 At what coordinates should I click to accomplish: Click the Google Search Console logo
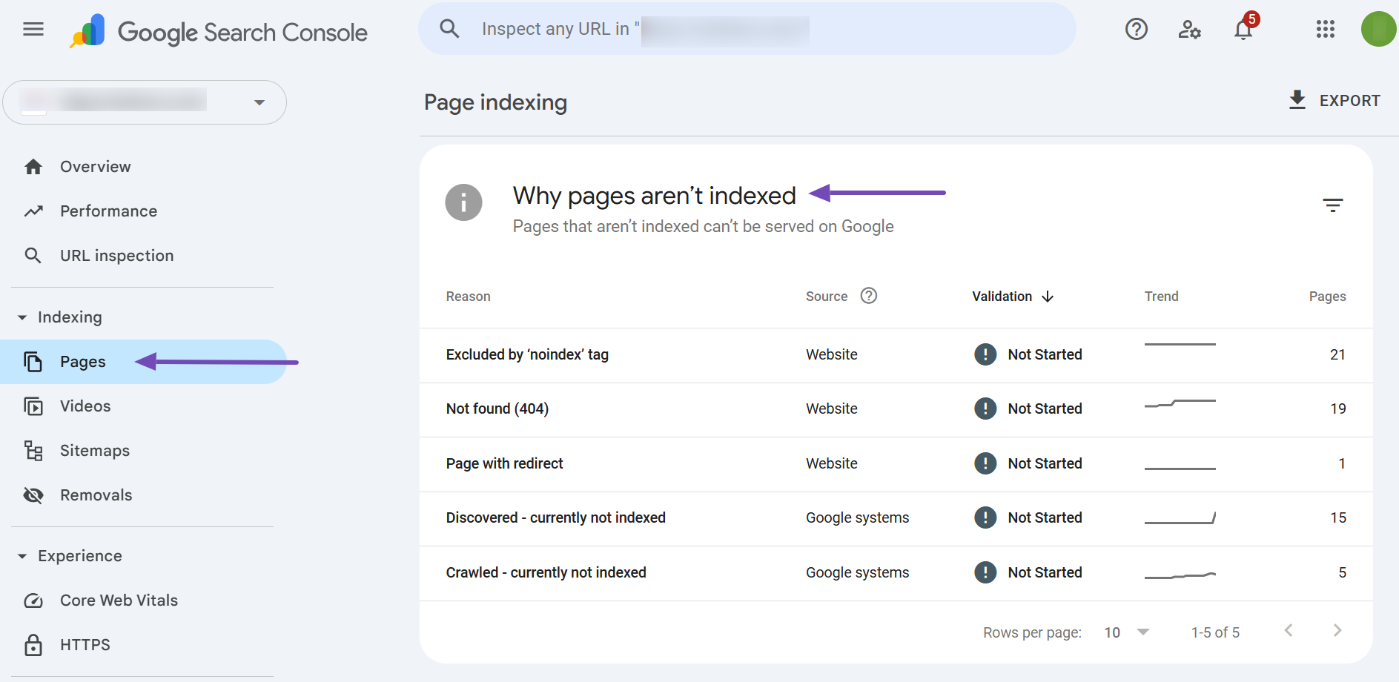point(218,31)
